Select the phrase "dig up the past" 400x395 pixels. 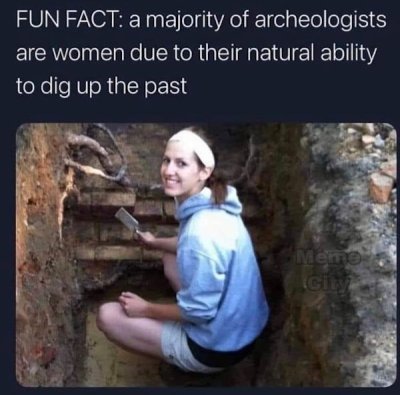tap(113, 87)
